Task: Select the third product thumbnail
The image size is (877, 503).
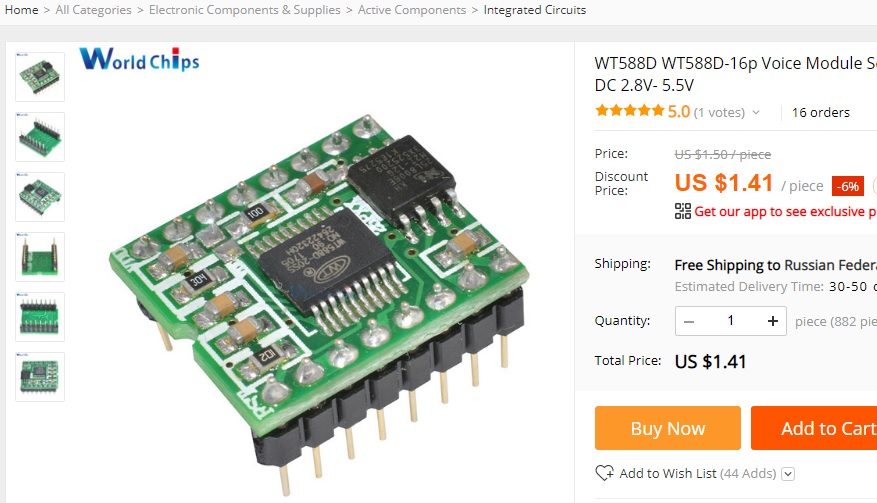Action: tap(40, 197)
